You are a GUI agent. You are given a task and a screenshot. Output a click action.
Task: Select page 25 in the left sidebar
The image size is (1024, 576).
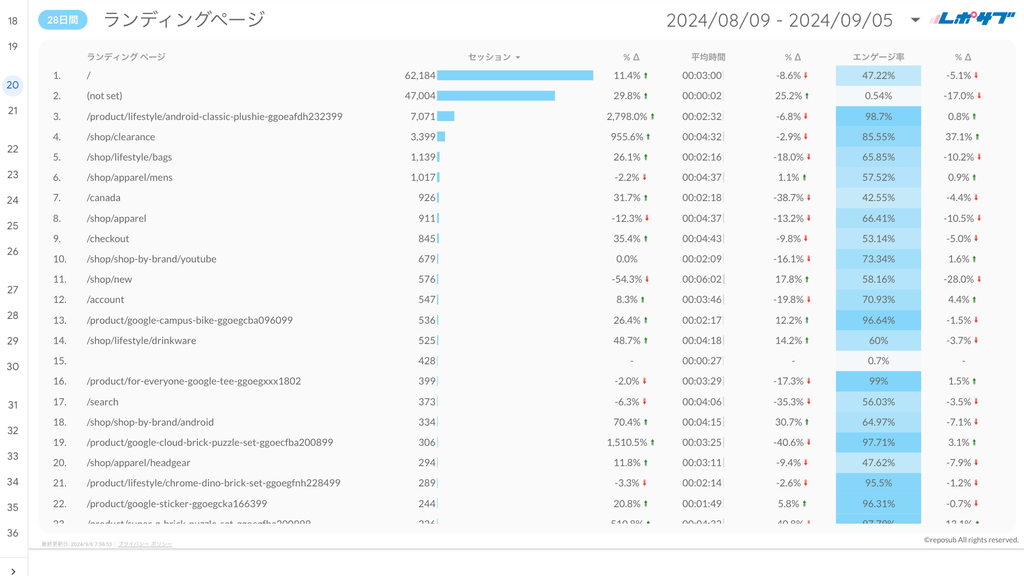coord(11,227)
